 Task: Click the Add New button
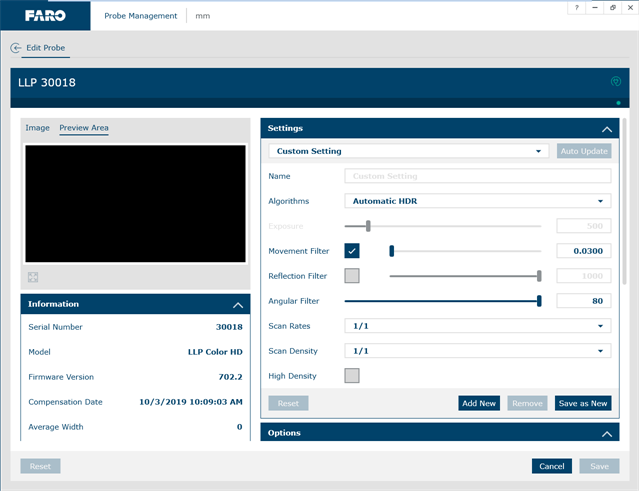pos(479,403)
